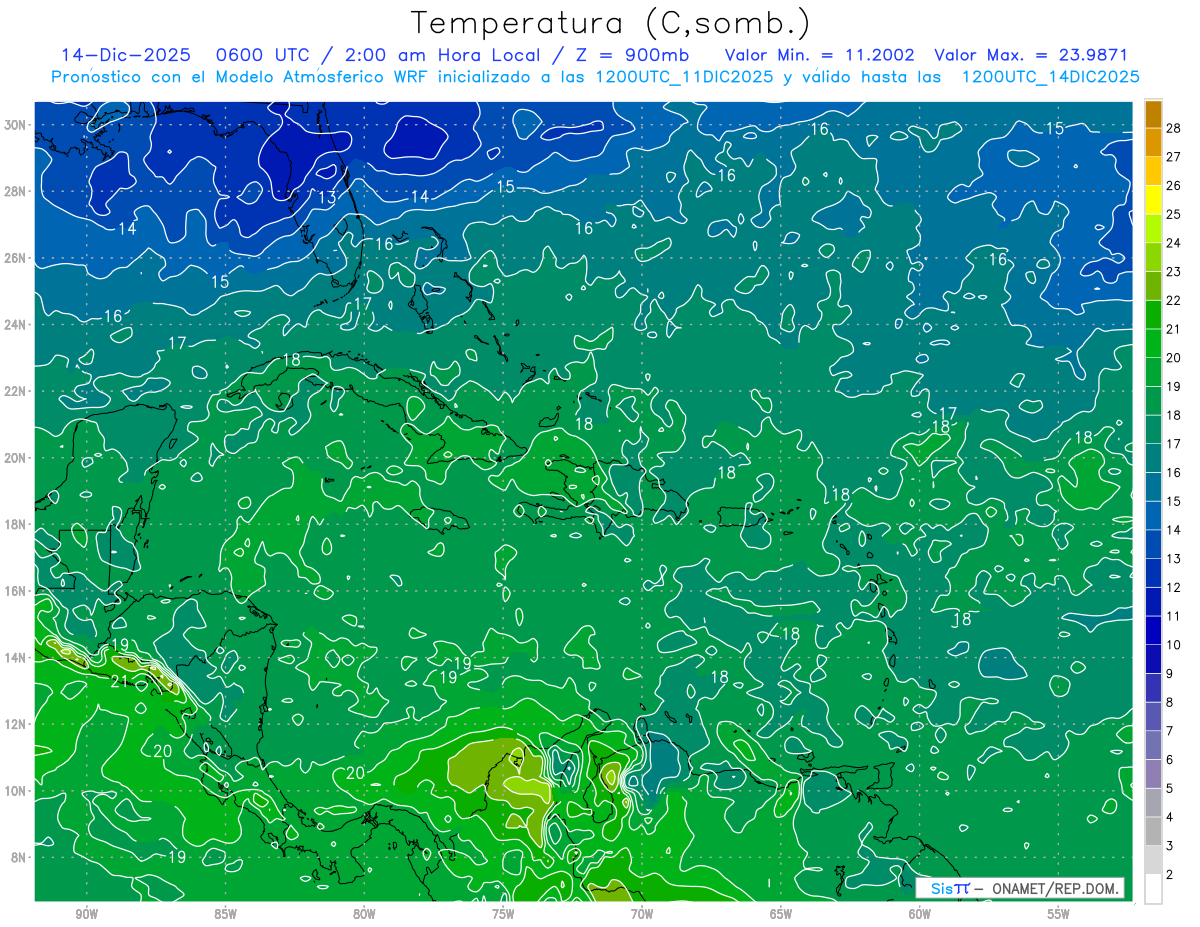Click the "0600 UTC" time text
This screenshot has height=927, width=1200.
(x=264, y=55)
